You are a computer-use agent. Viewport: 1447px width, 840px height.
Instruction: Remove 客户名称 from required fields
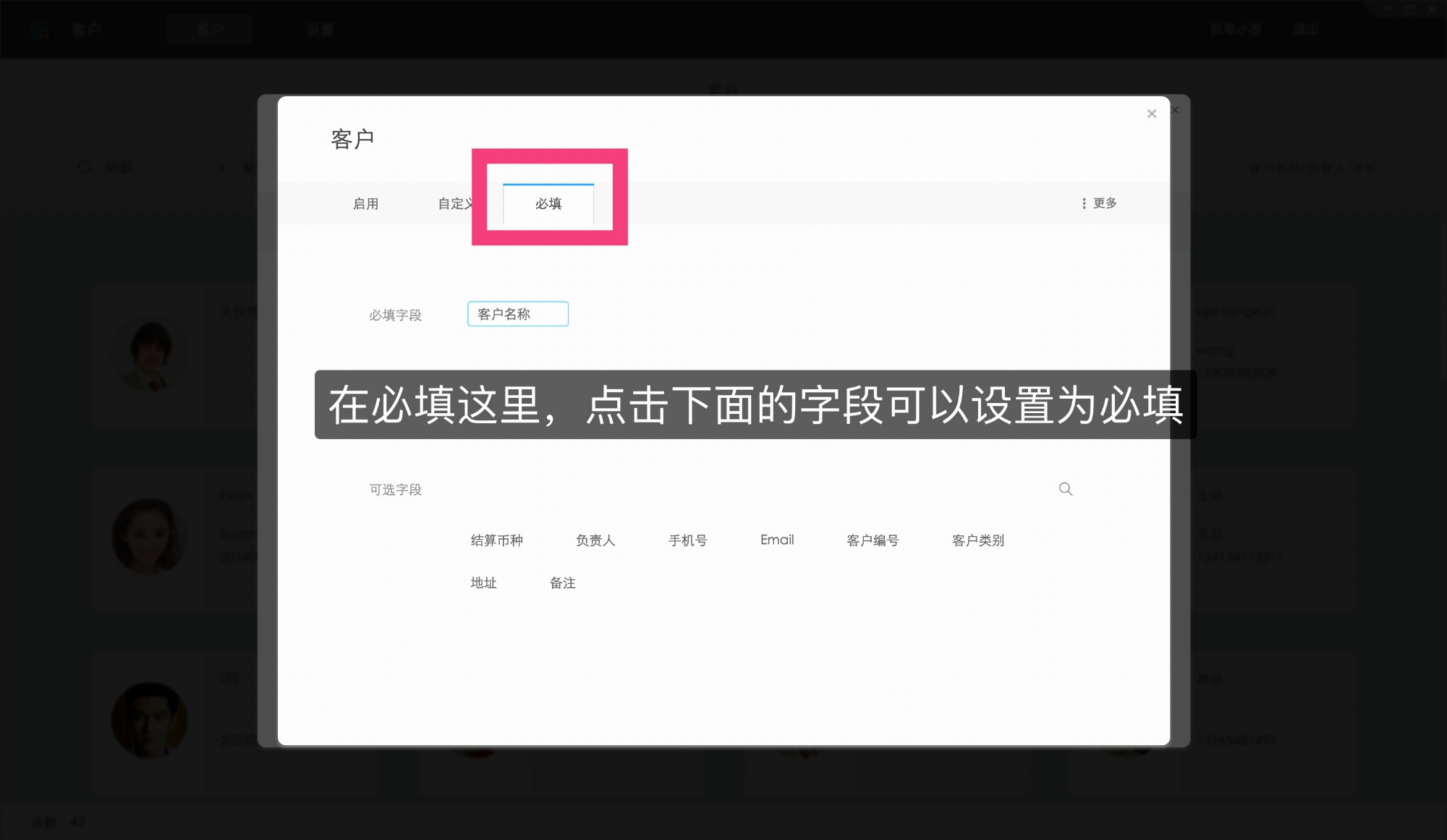pyautogui.click(x=517, y=313)
